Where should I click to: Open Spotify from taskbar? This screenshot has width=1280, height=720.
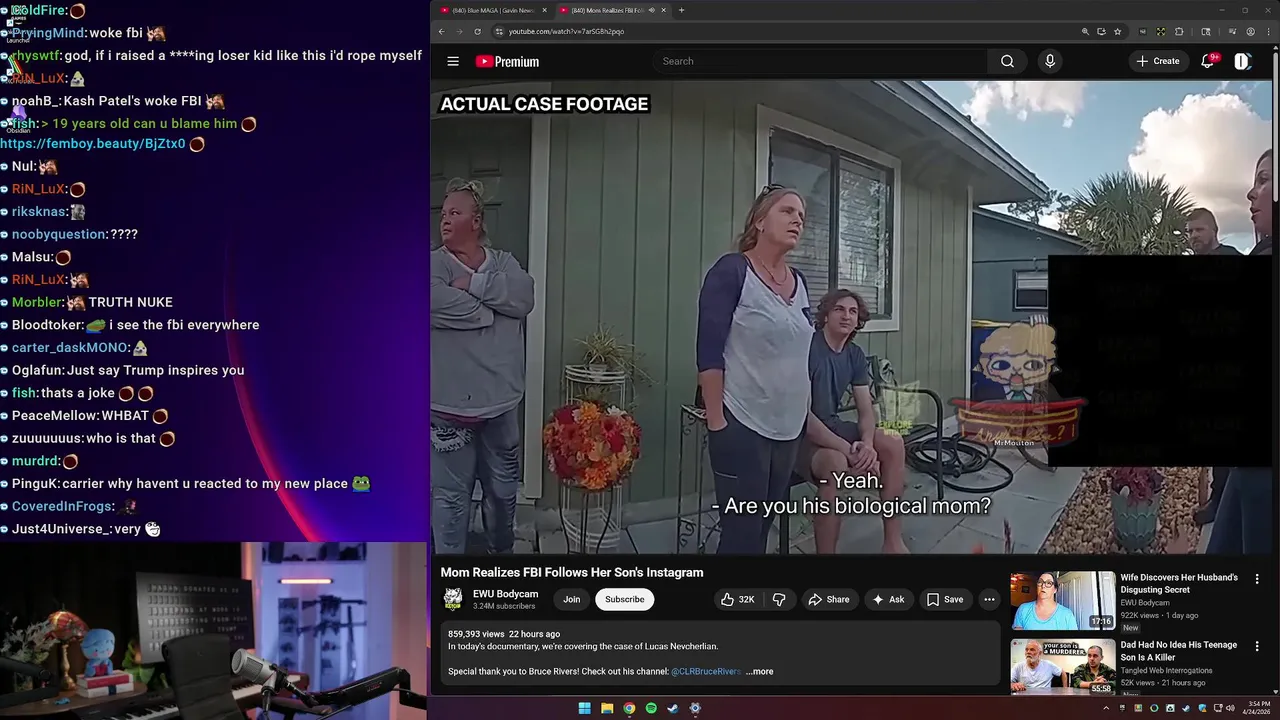point(651,708)
